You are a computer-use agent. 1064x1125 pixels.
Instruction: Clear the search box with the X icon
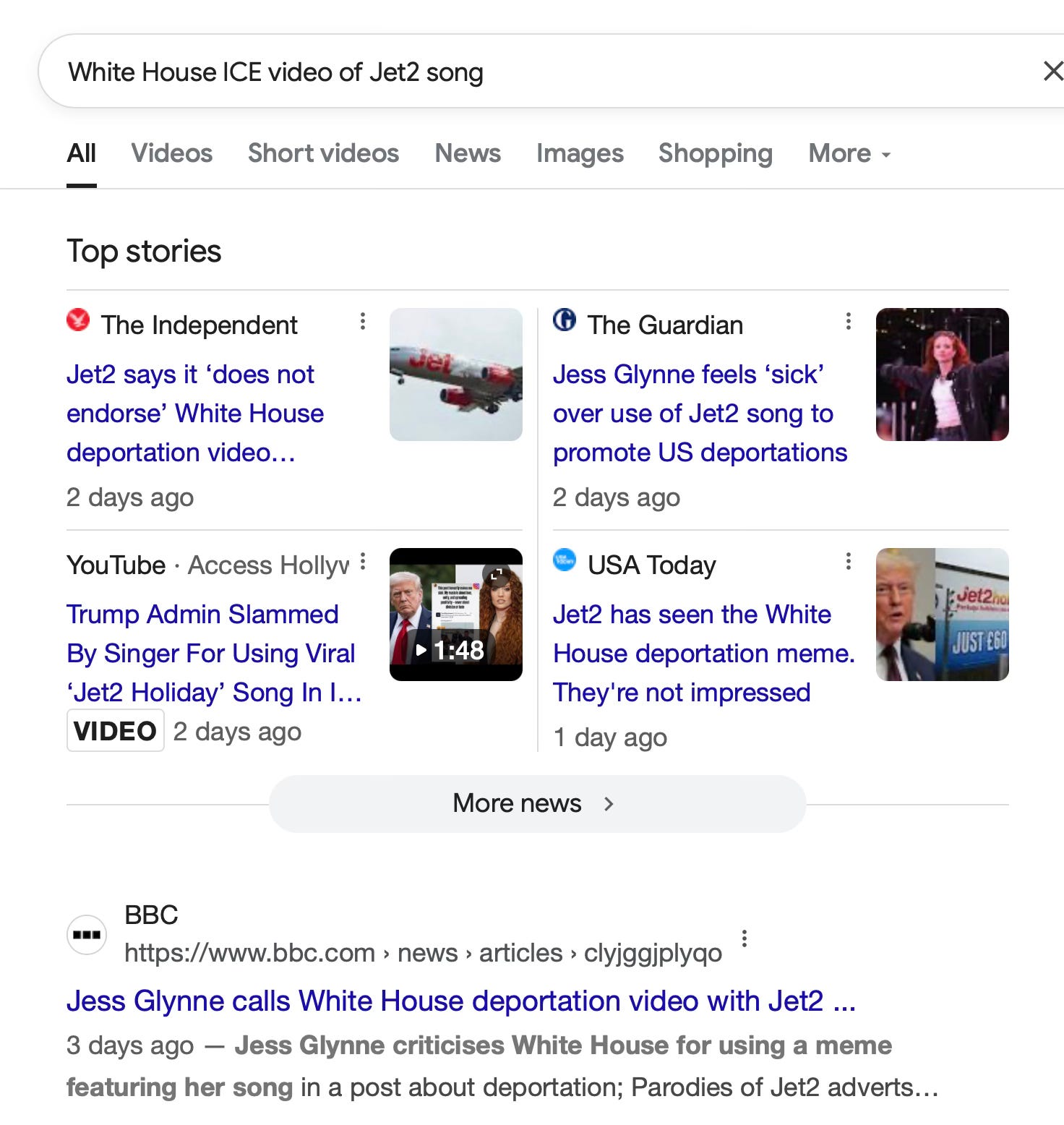click(x=1052, y=71)
